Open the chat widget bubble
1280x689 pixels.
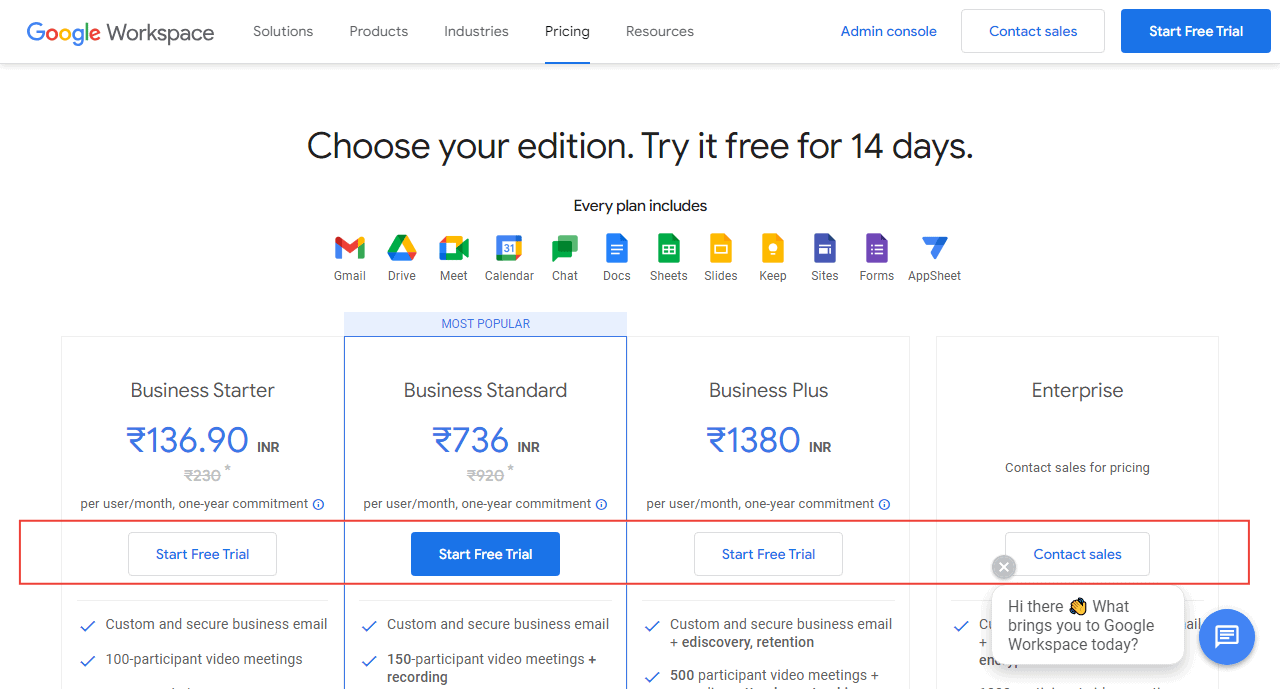point(1226,637)
